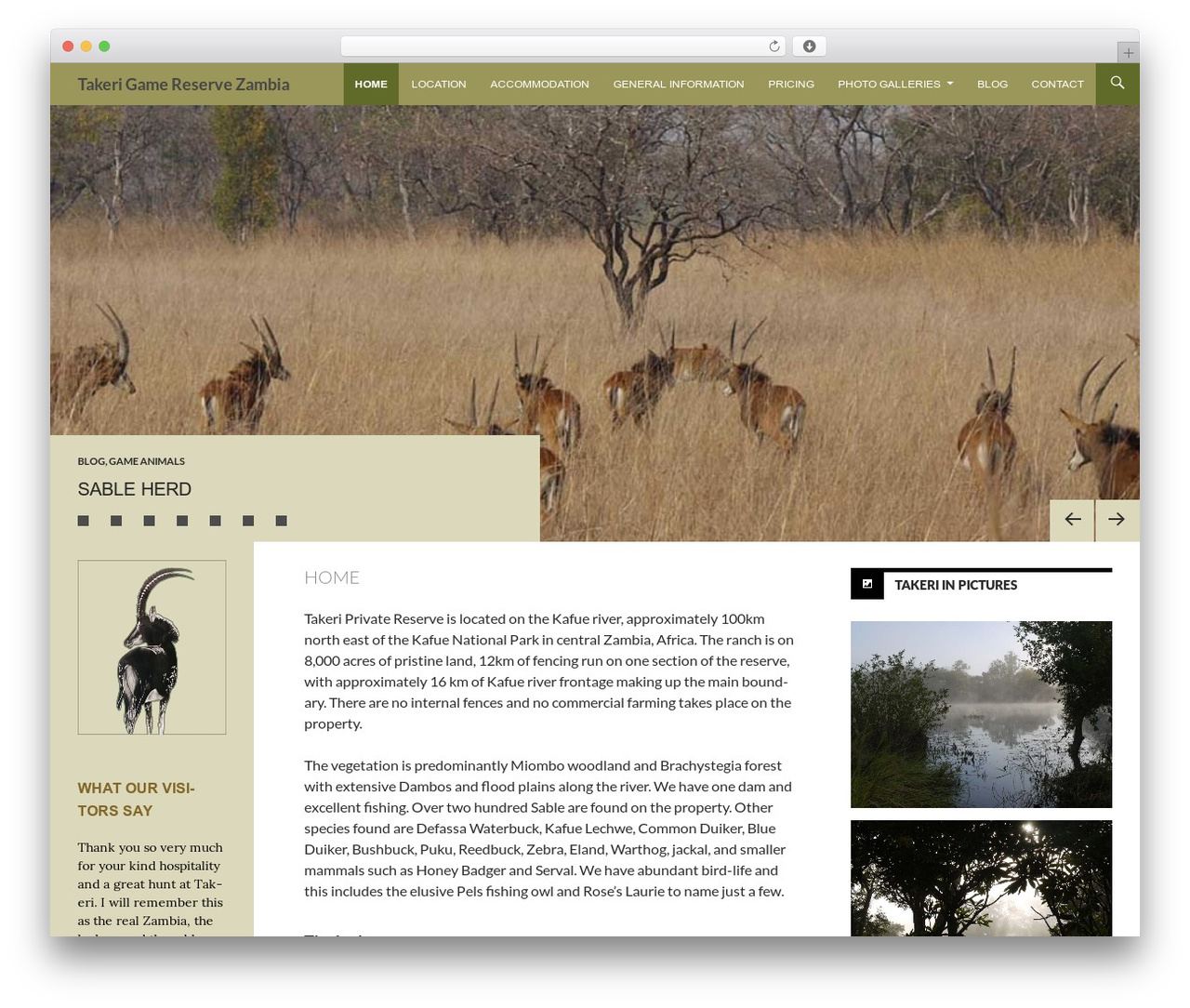This screenshot has height=1008, width=1190.
Task: Click the browser address bar
Action: tap(563, 46)
